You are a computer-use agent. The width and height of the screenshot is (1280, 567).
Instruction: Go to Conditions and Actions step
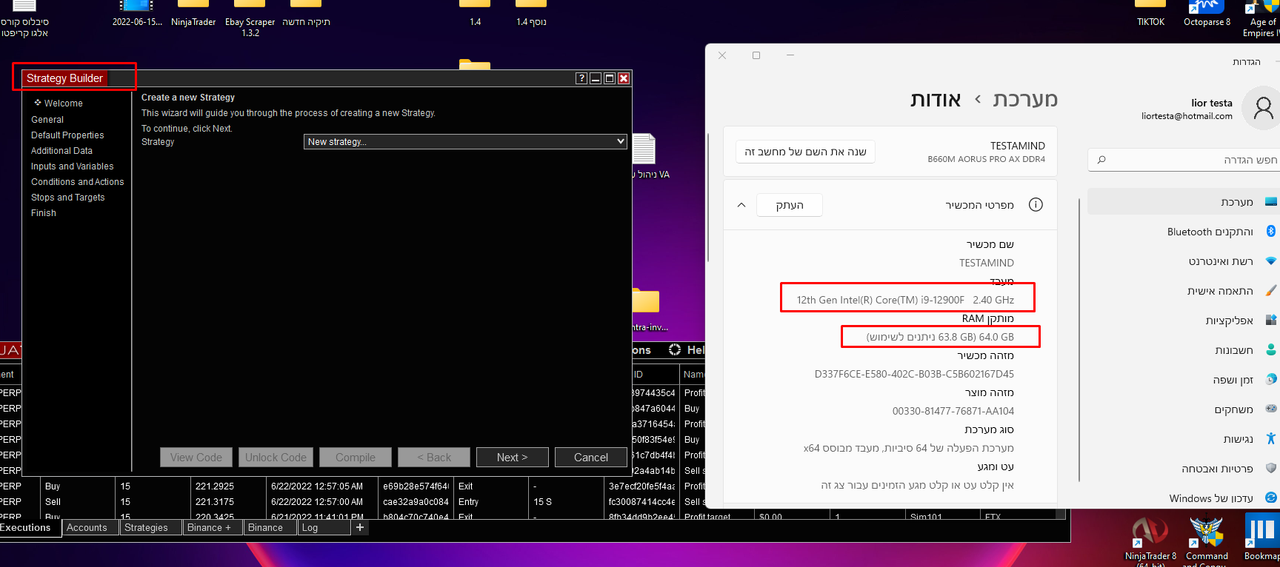[x=77, y=182]
